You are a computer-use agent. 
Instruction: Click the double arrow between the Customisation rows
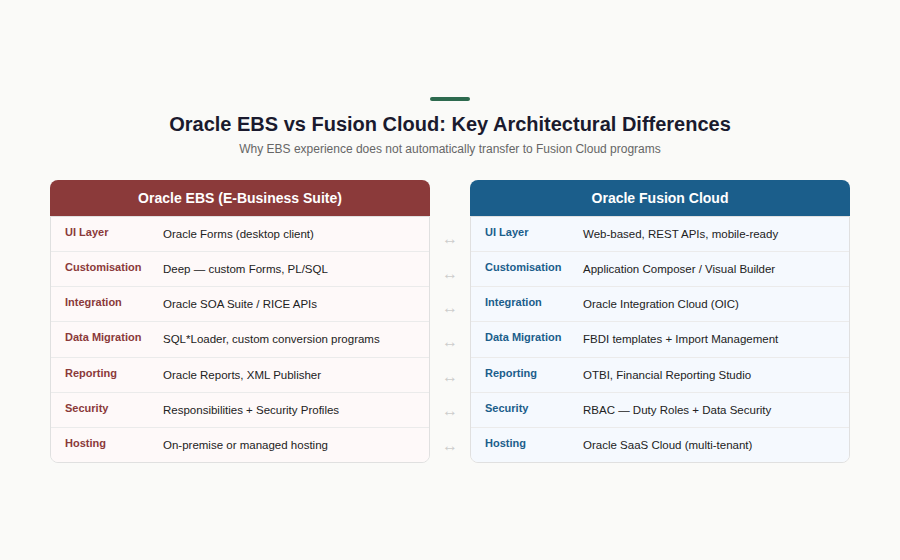tap(449, 277)
